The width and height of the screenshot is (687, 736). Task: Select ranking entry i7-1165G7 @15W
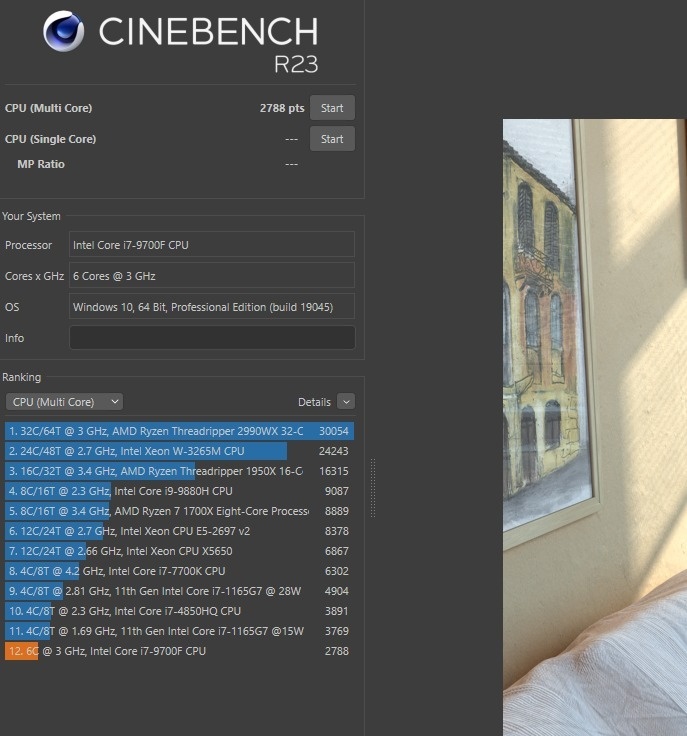pyautogui.click(x=179, y=631)
